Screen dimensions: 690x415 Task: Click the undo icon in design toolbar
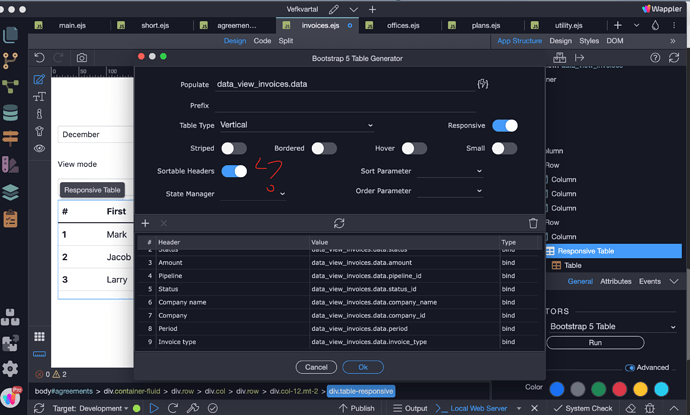pos(40,58)
